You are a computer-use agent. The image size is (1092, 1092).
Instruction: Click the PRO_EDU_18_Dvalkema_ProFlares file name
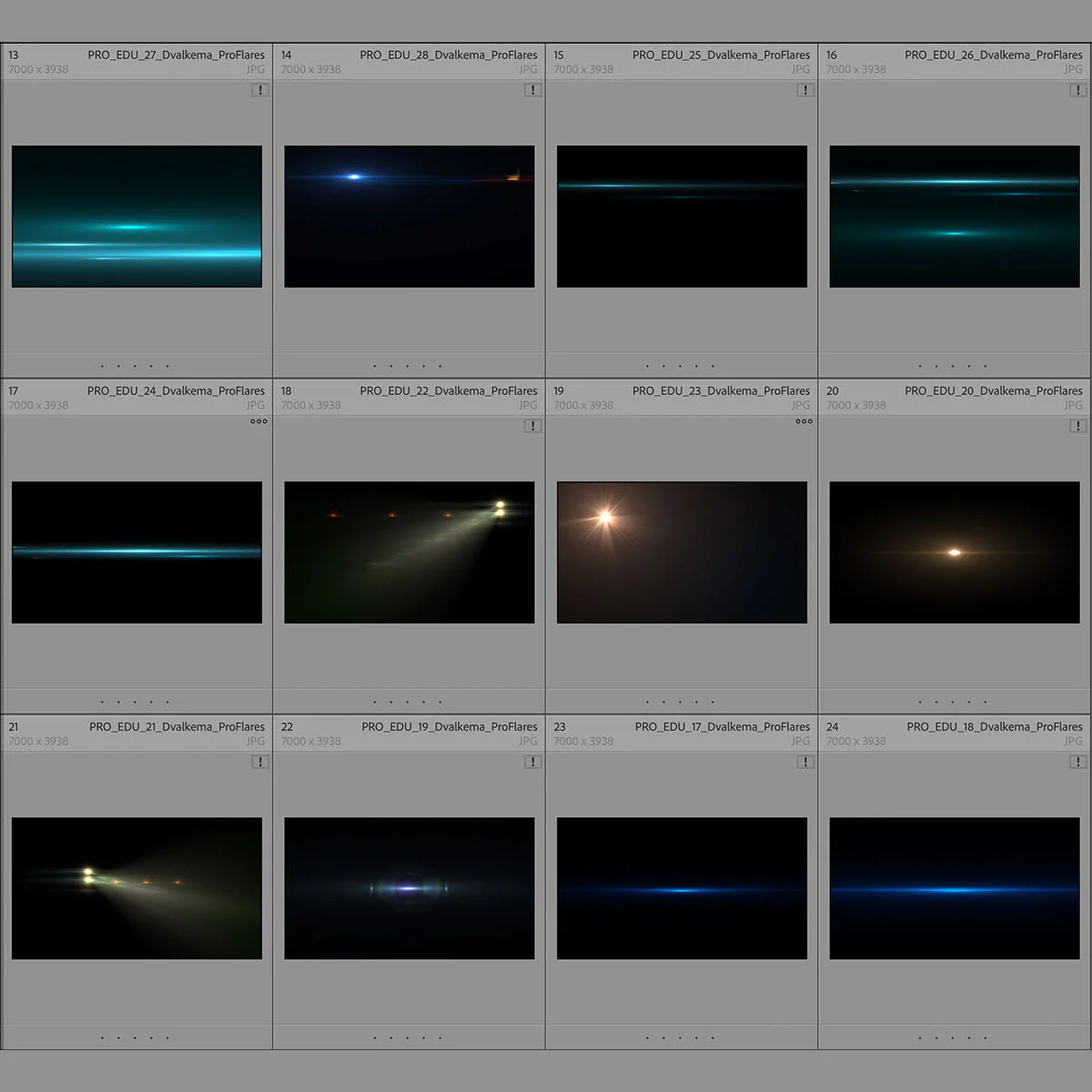click(995, 726)
